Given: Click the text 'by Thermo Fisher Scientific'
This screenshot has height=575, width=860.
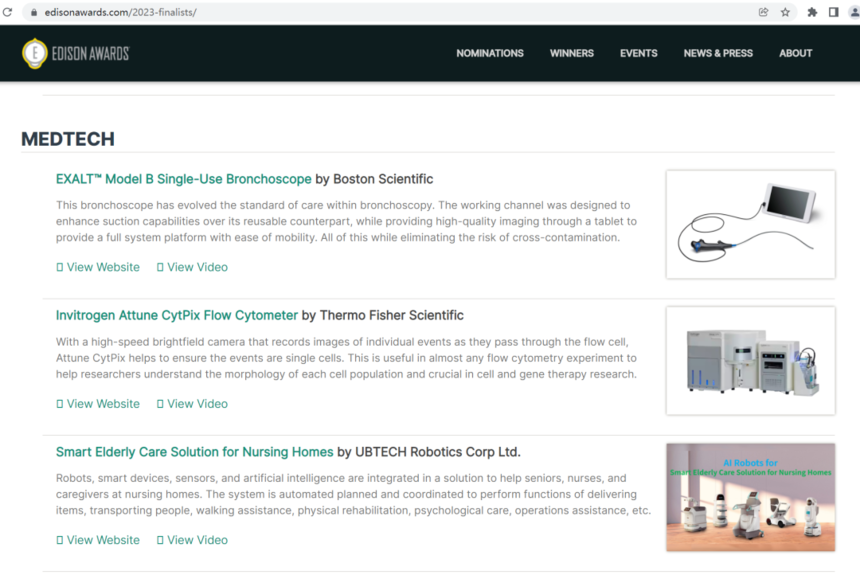Looking at the screenshot, I should (x=383, y=315).
